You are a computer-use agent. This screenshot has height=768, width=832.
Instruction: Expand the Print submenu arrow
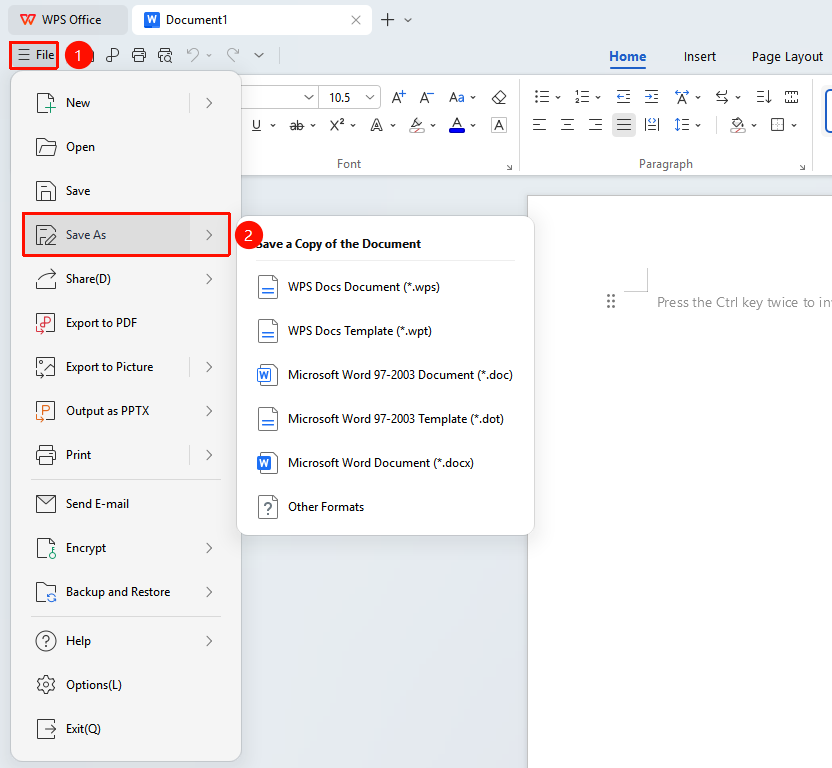coord(209,455)
